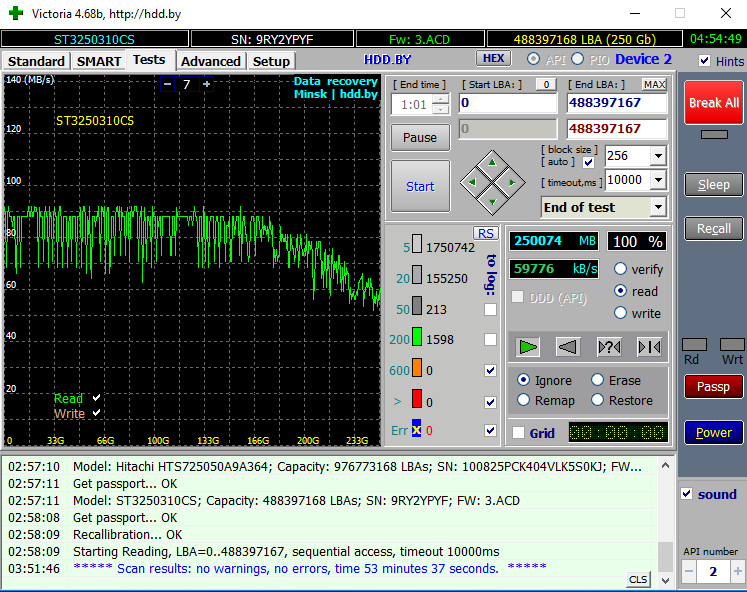
Task: Select the verify radio option
Action: coord(621,269)
